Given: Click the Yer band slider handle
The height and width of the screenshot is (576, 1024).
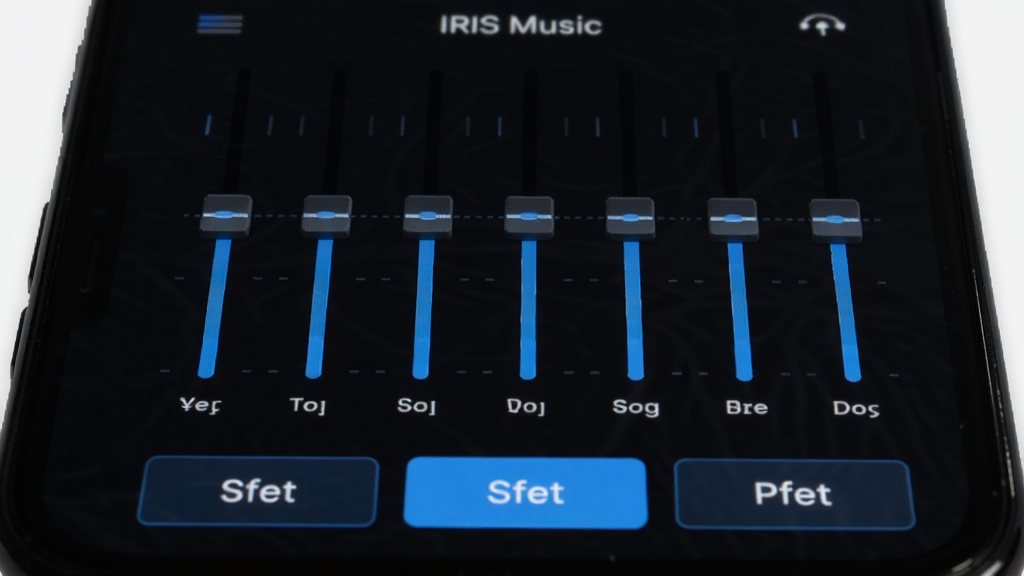Looking at the screenshot, I should point(226,216).
